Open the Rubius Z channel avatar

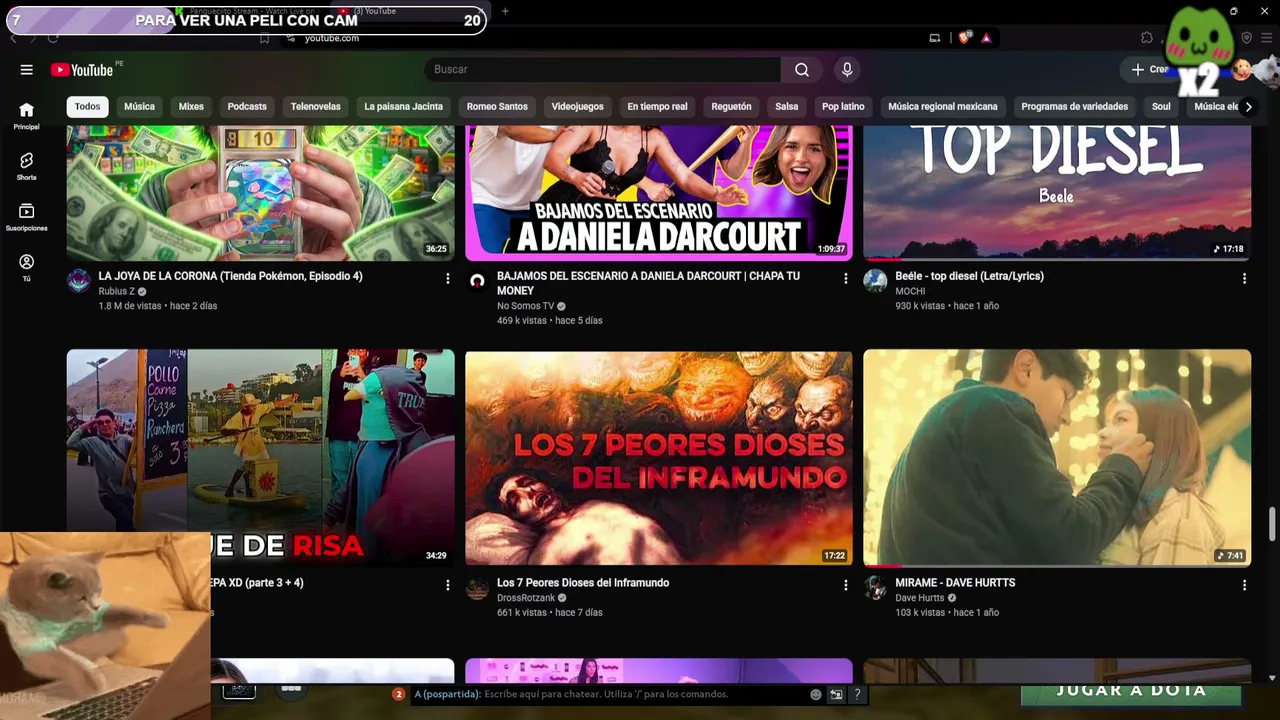tap(78, 281)
